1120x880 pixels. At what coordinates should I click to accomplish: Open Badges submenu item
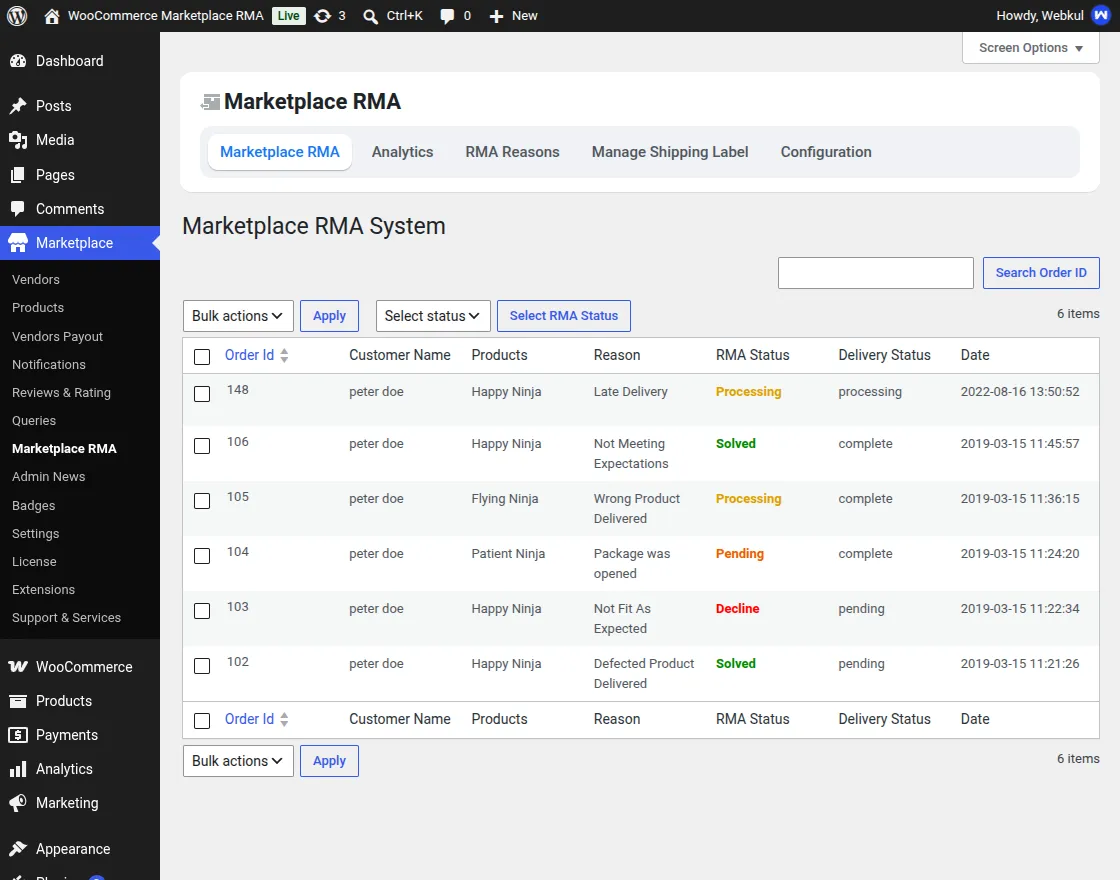click(34, 505)
